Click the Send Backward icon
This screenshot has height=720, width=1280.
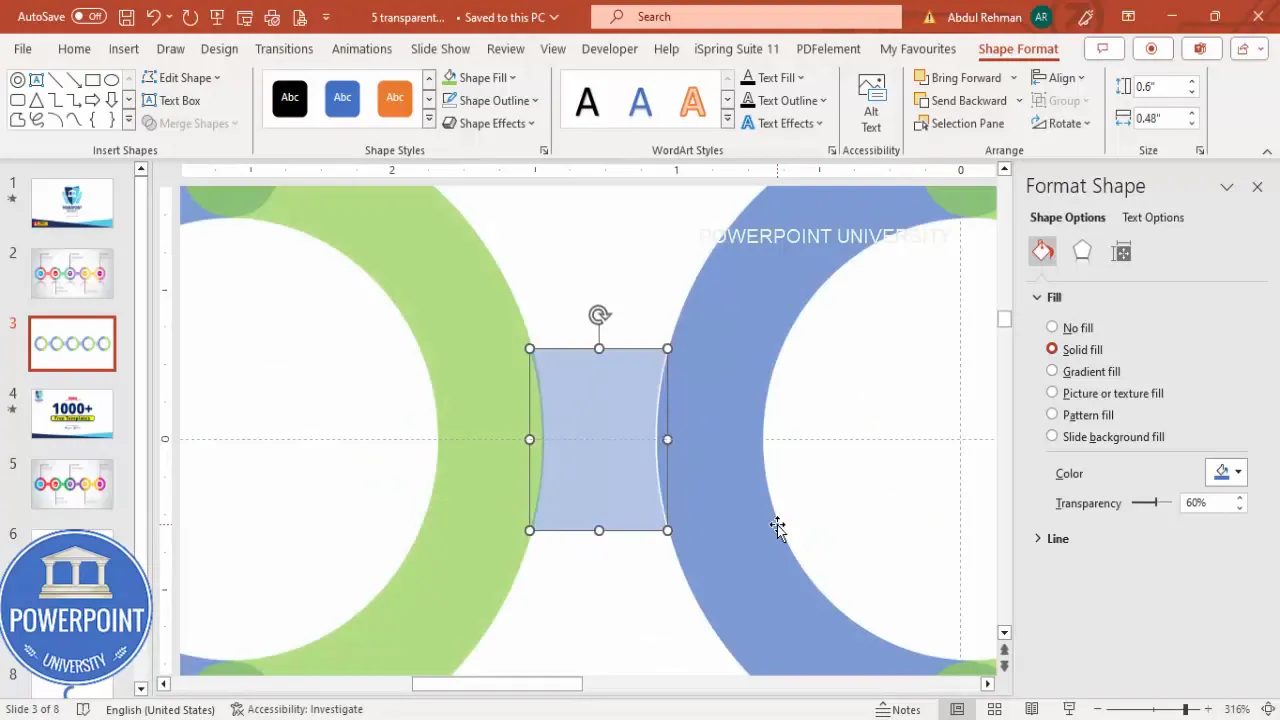[x=921, y=100]
